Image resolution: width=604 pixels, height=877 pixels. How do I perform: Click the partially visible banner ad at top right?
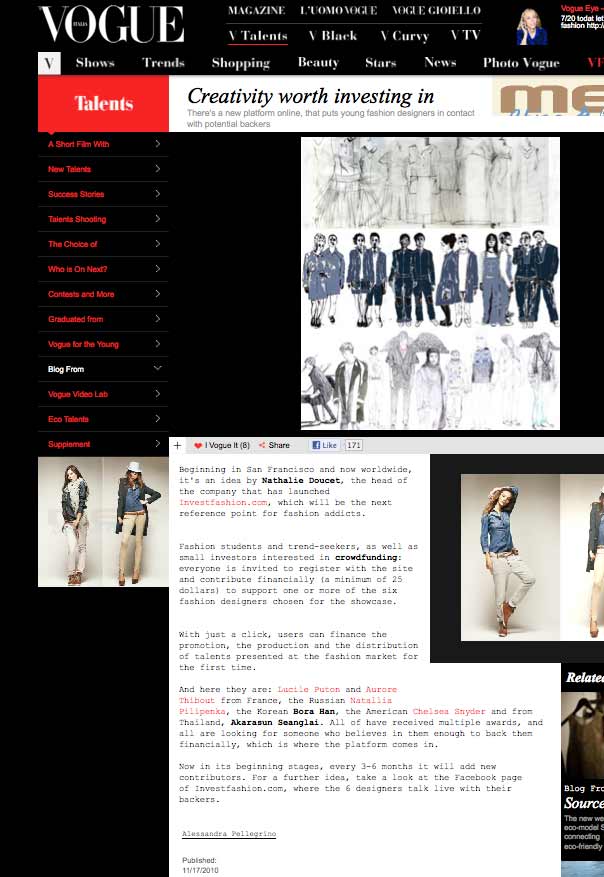coord(548,96)
